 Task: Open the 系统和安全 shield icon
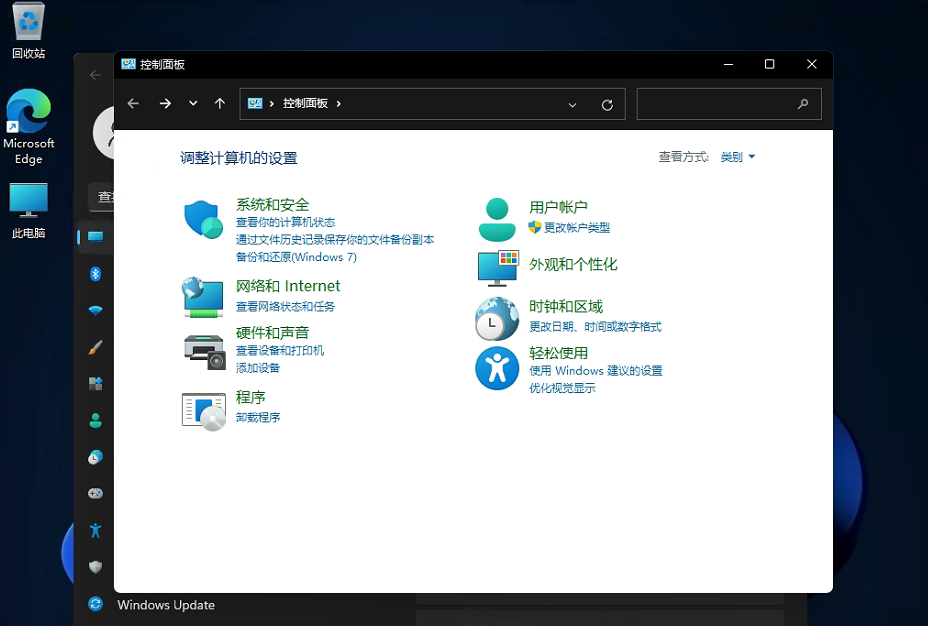(x=202, y=220)
